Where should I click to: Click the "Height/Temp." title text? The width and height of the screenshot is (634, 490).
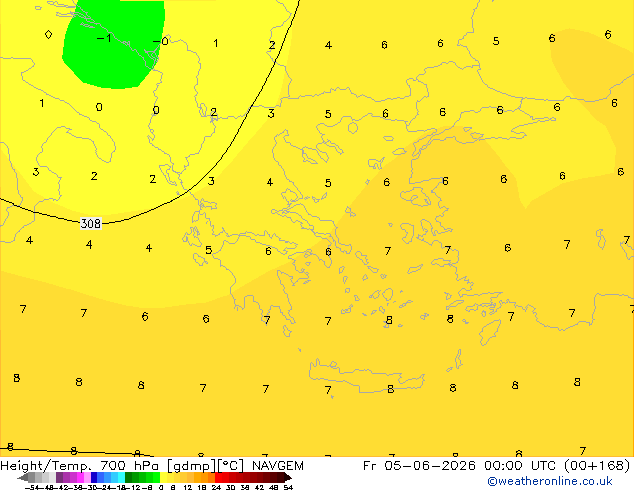tap(45, 466)
